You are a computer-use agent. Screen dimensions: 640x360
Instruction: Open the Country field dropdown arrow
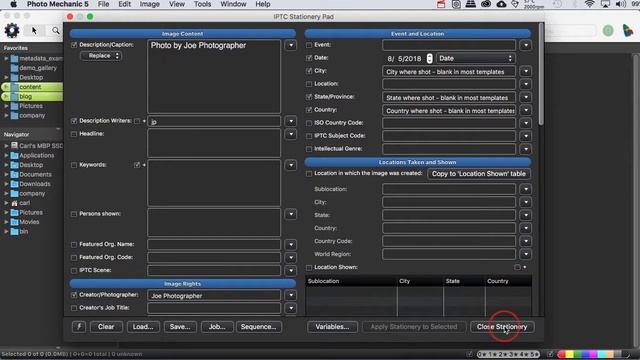pyautogui.click(x=526, y=110)
